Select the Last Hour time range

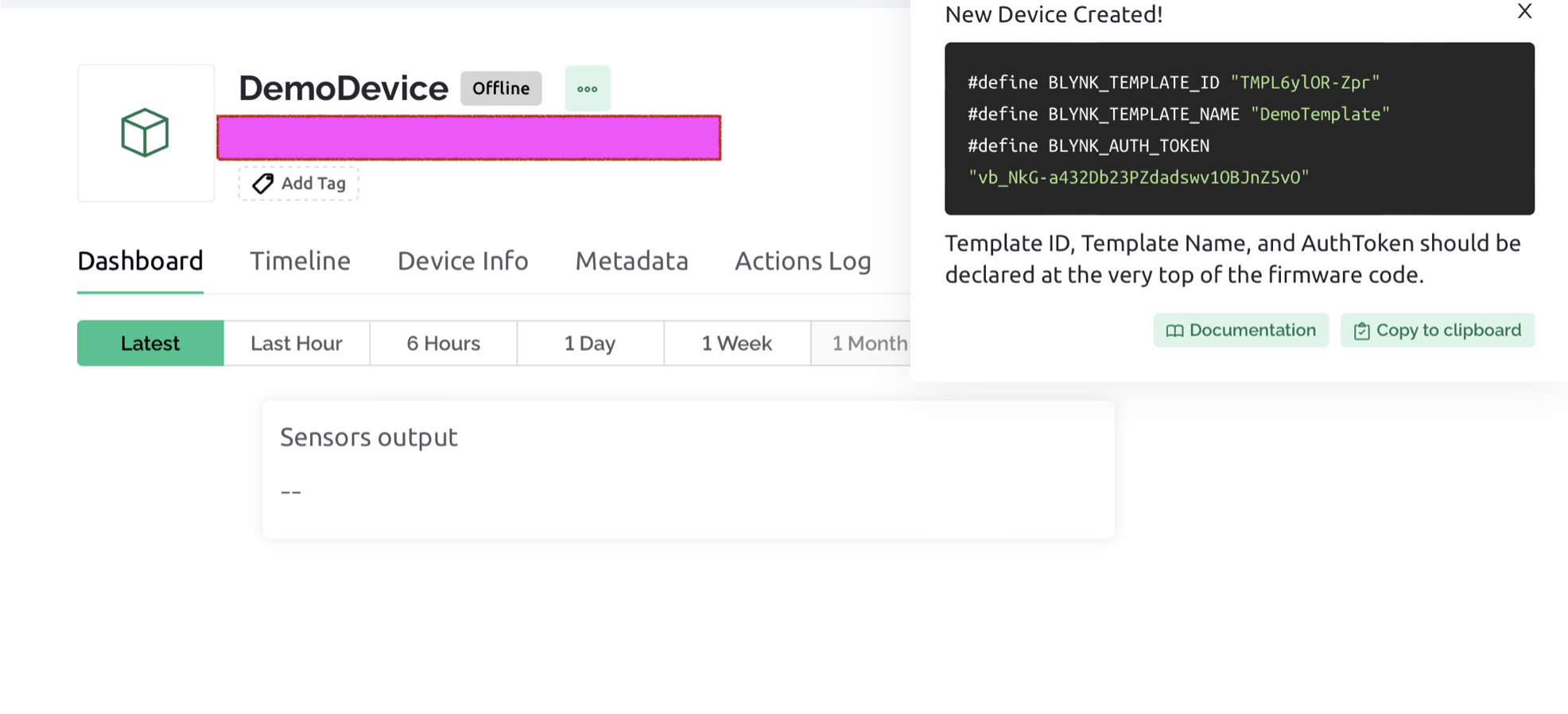pyautogui.click(x=297, y=343)
